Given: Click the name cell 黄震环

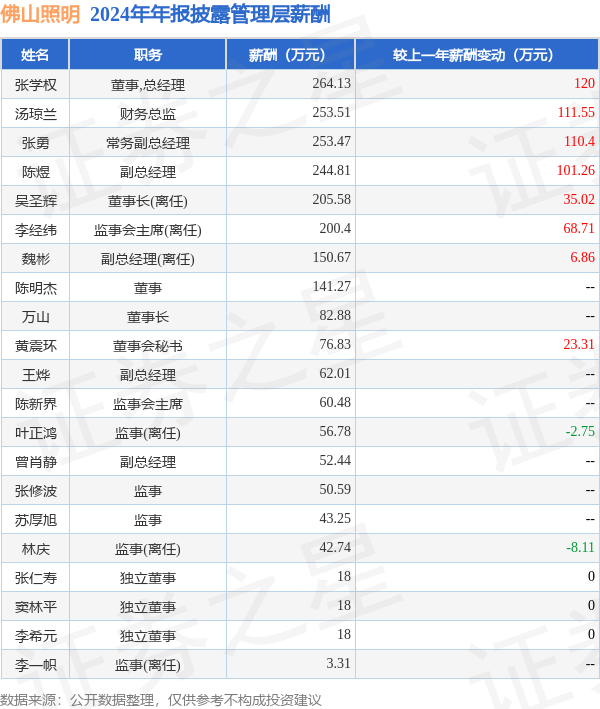Looking at the screenshot, I should (36, 346).
